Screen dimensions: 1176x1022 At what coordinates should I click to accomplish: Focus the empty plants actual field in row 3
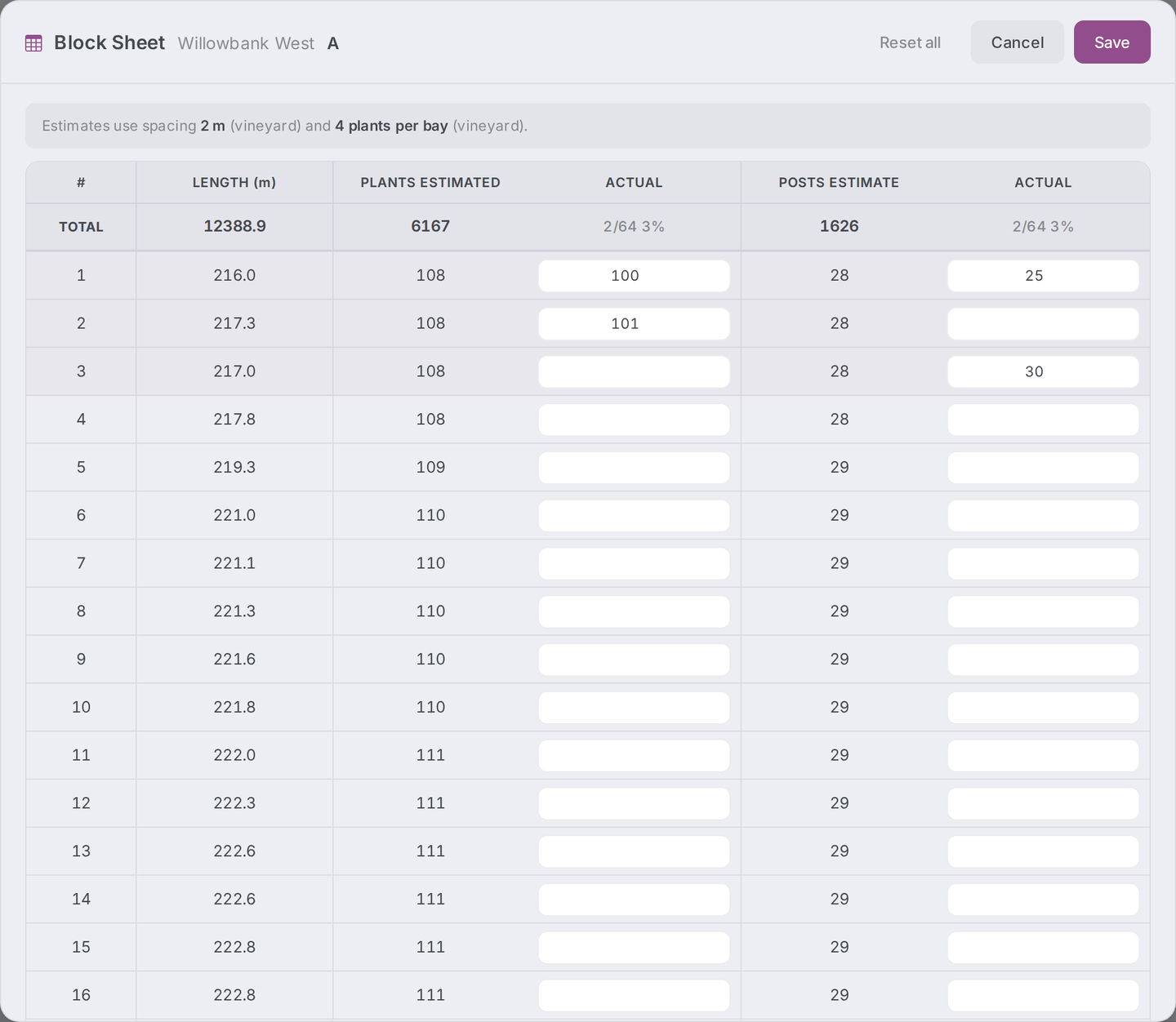634,372
